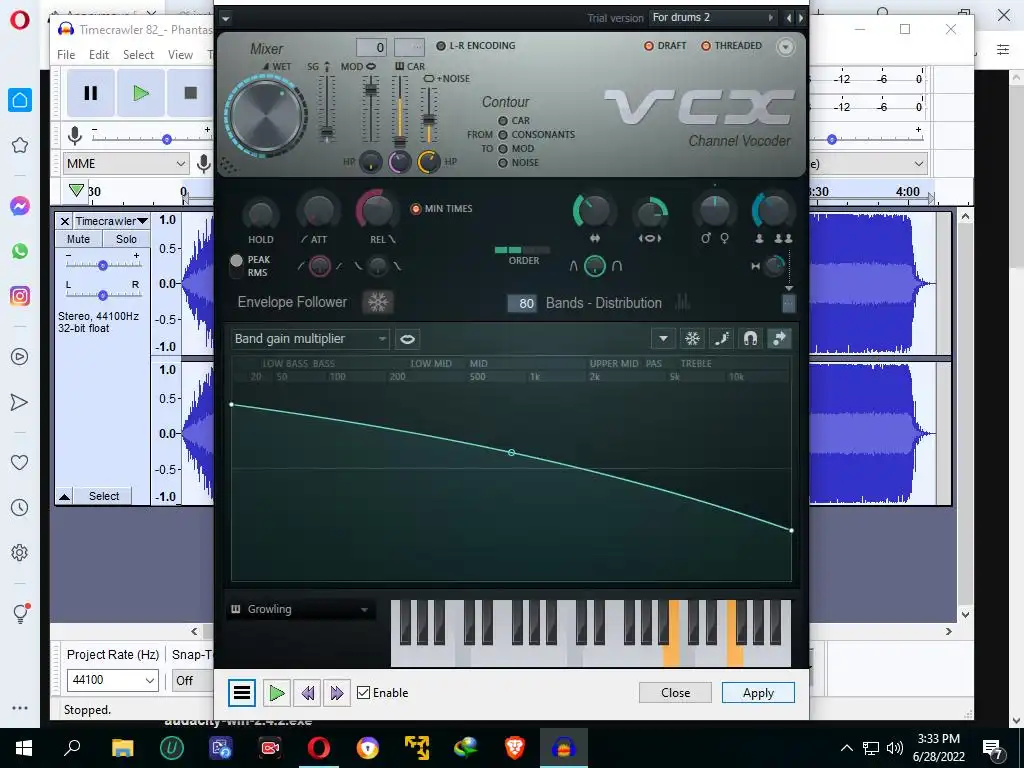This screenshot has width=1024, height=768.
Task: Open the Audacity View menu
Action: point(180,55)
